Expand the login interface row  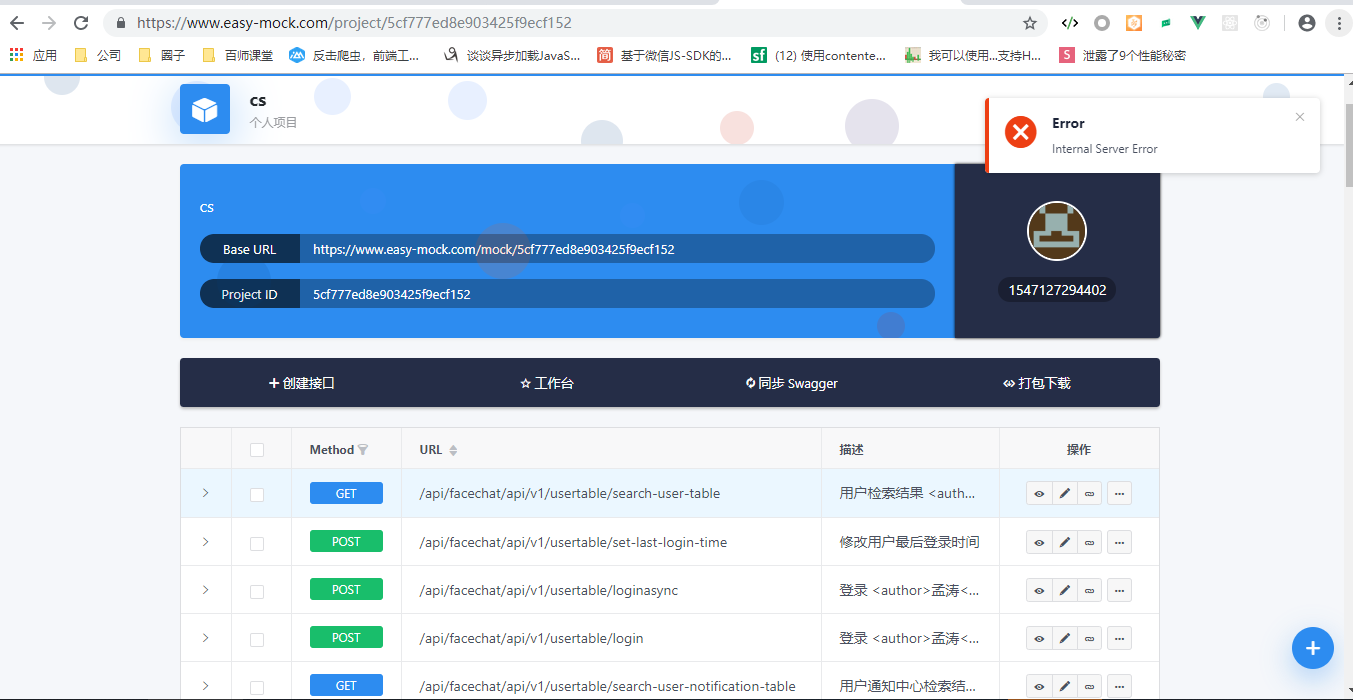(206, 637)
